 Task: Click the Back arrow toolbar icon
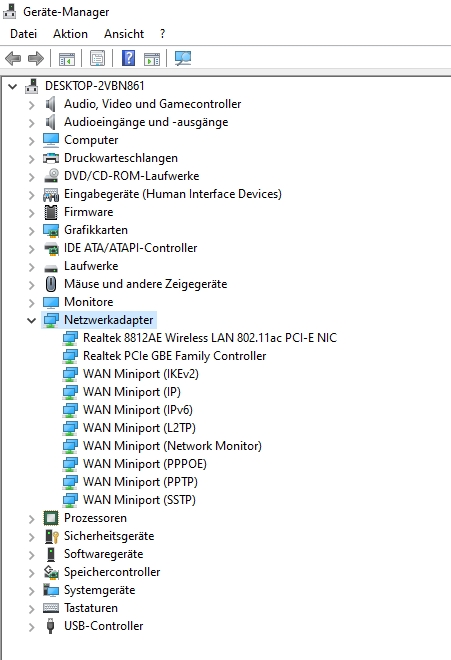(x=13, y=58)
